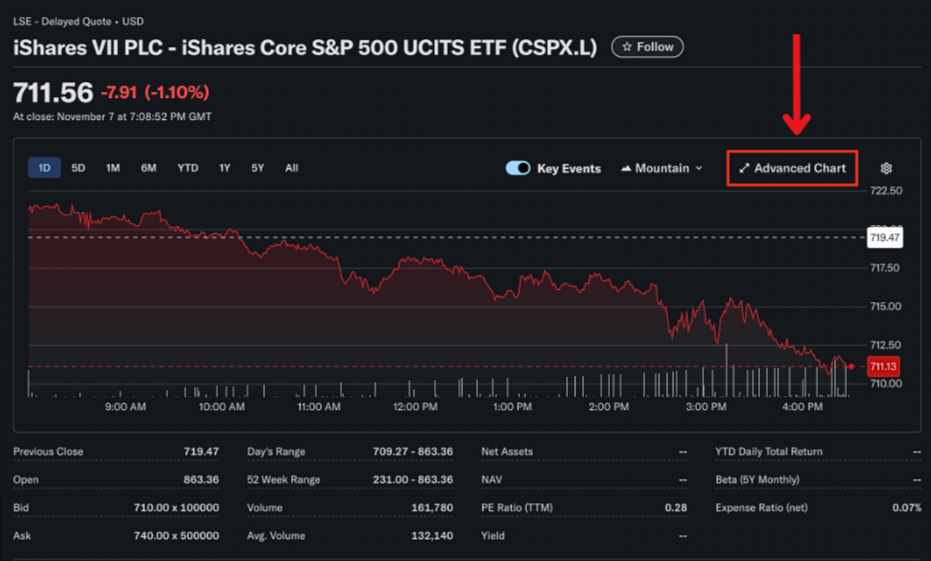The height and width of the screenshot is (561, 931).
Task: Show the 5Y chart range
Action: [x=257, y=168]
